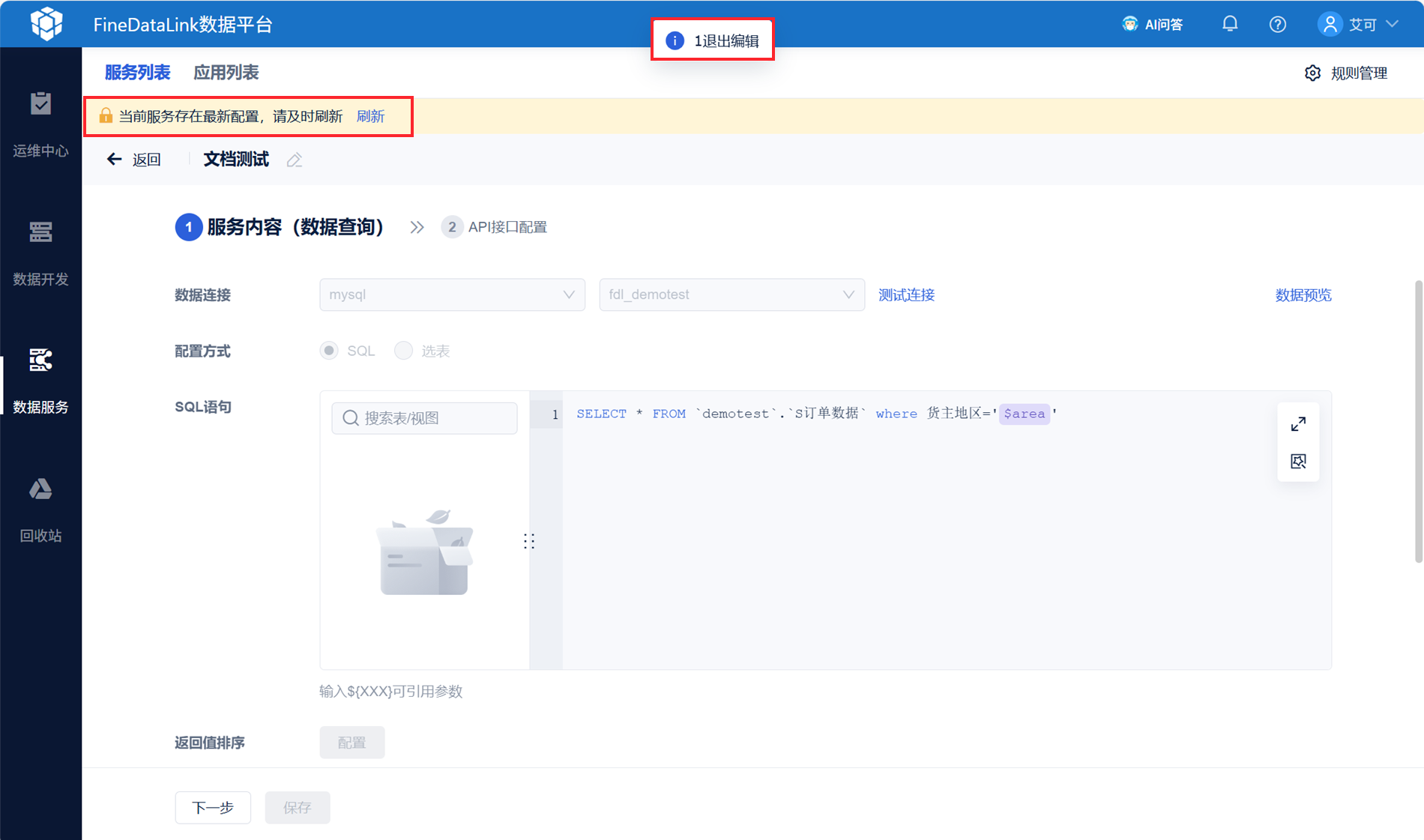Select the 数据服务 sidebar icon
This screenshot has height=840, width=1424.
coord(40,360)
